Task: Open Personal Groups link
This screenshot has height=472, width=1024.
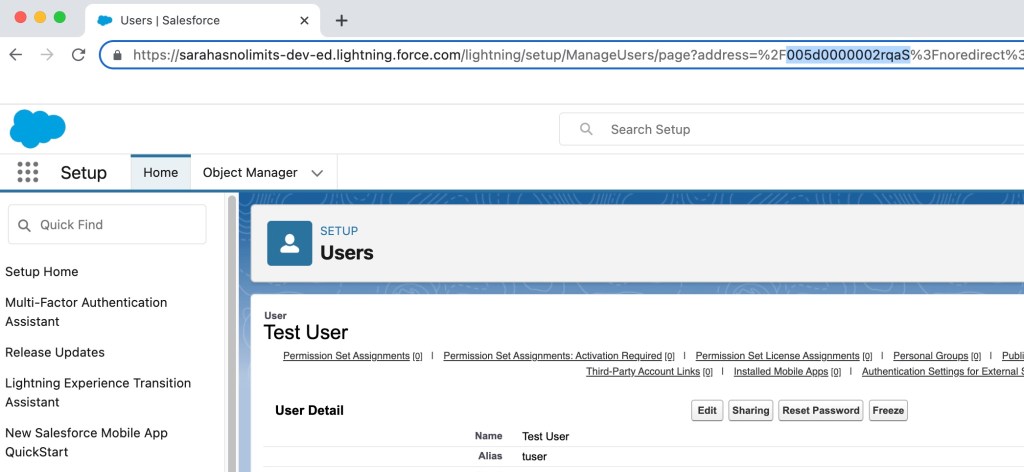Action: tap(931, 356)
